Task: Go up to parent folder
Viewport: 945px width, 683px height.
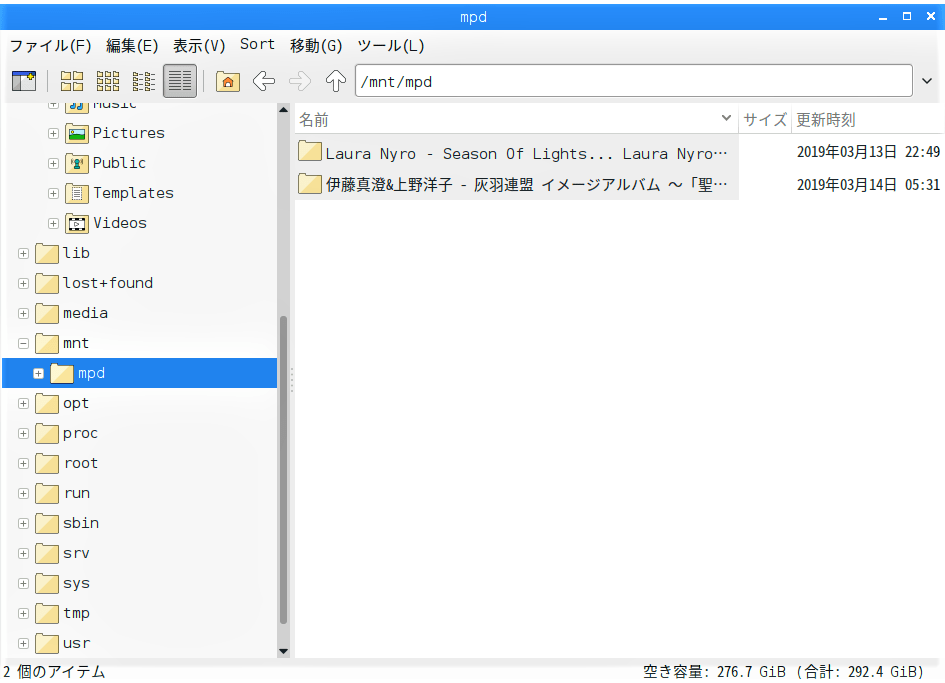Action: pyautogui.click(x=336, y=81)
